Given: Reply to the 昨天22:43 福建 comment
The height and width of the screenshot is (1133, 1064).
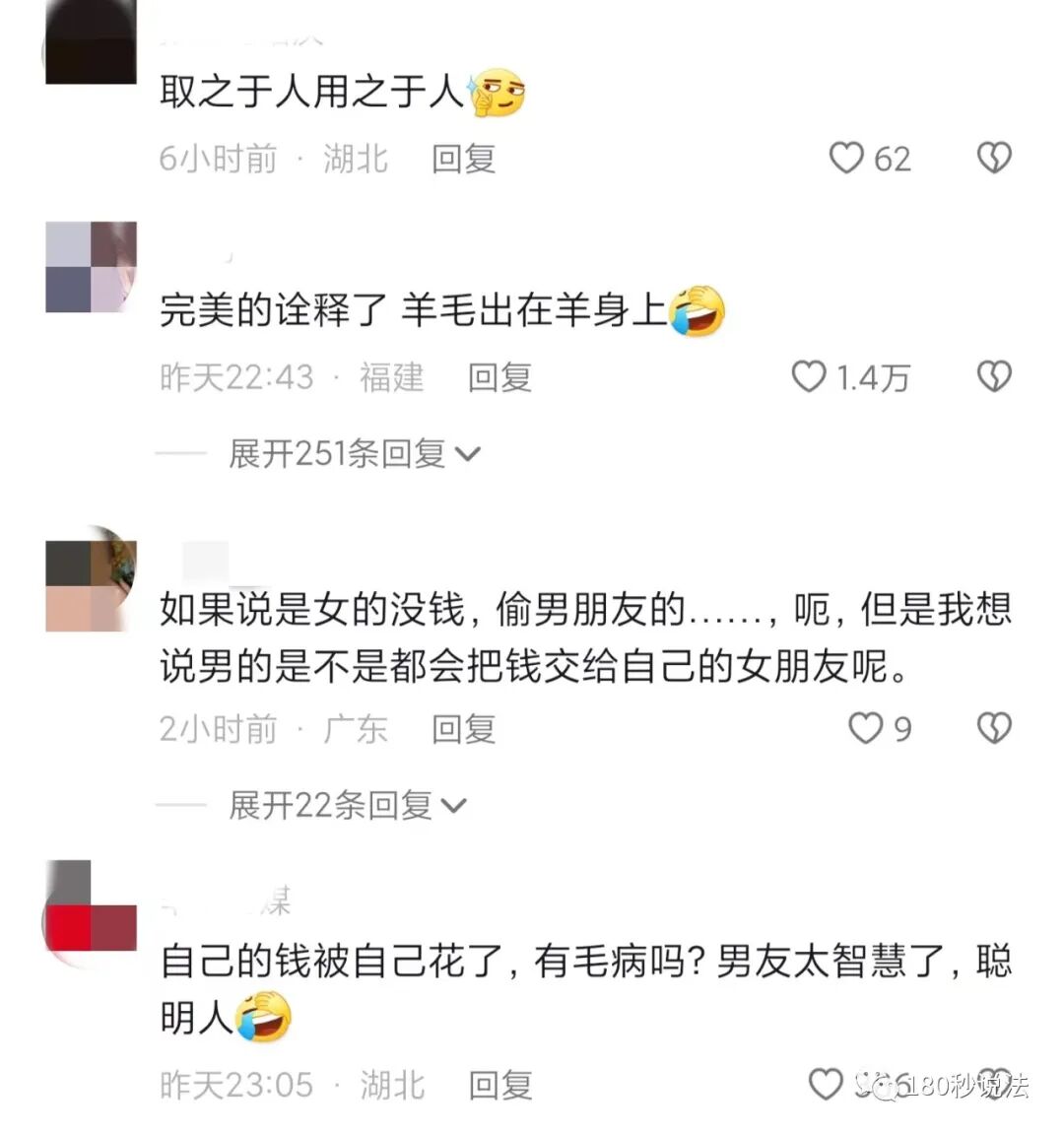Looking at the screenshot, I should coord(499,377).
